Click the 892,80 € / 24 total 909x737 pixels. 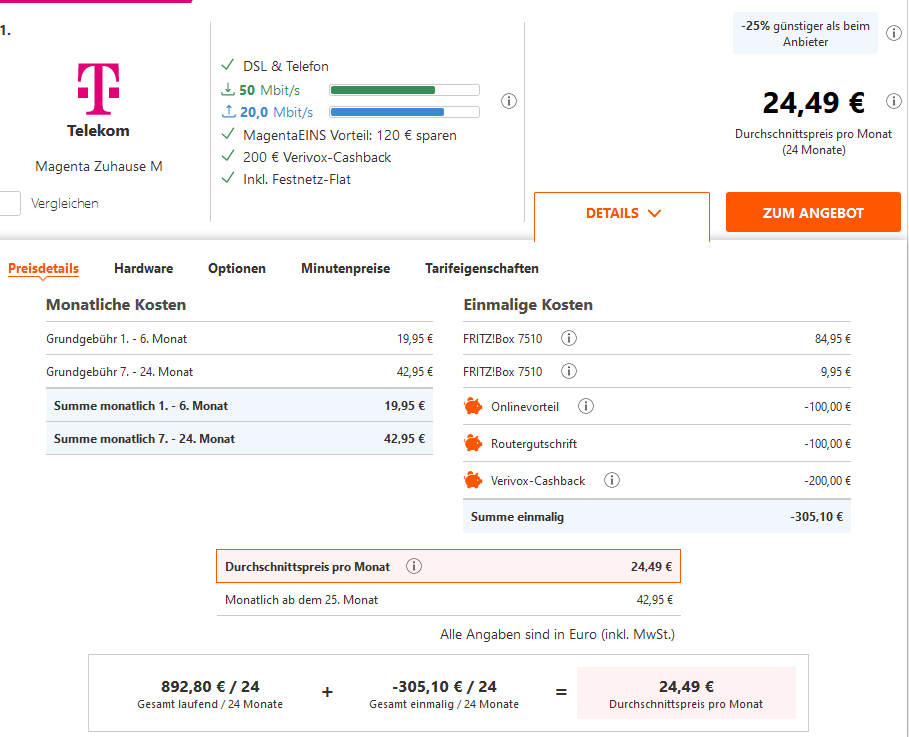click(210, 687)
